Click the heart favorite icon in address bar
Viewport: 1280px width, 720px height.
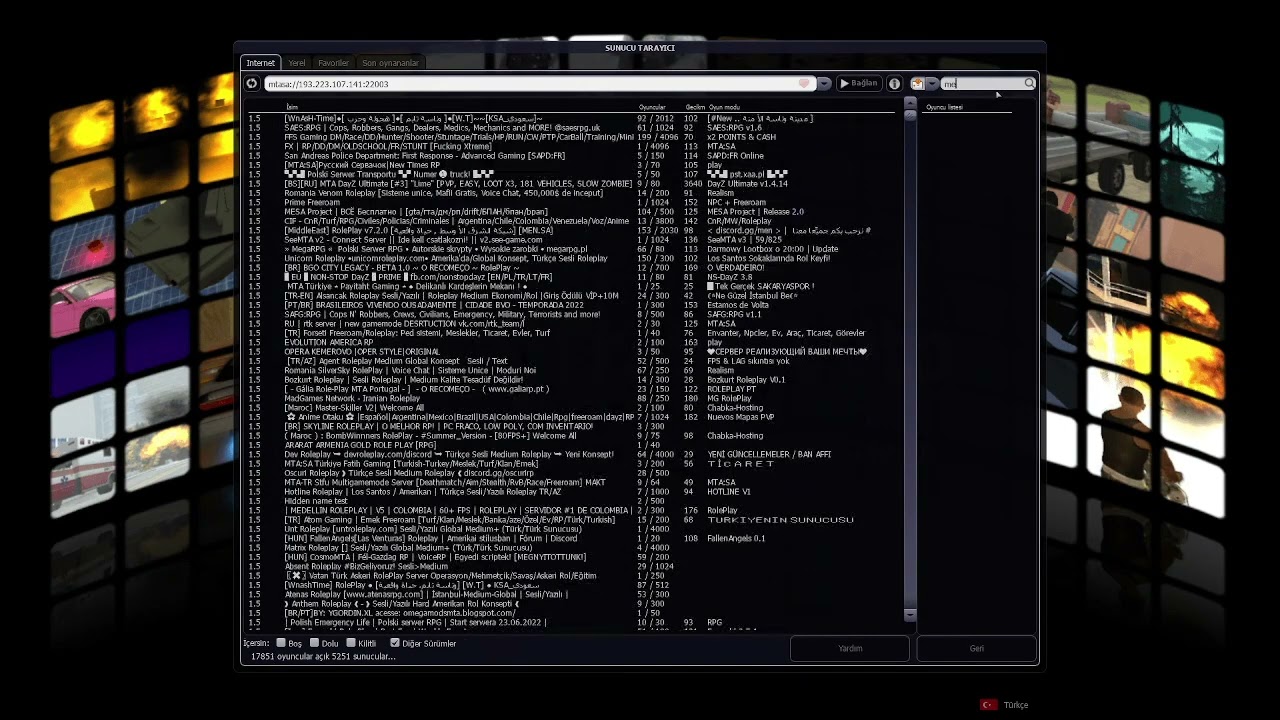click(804, 84)
